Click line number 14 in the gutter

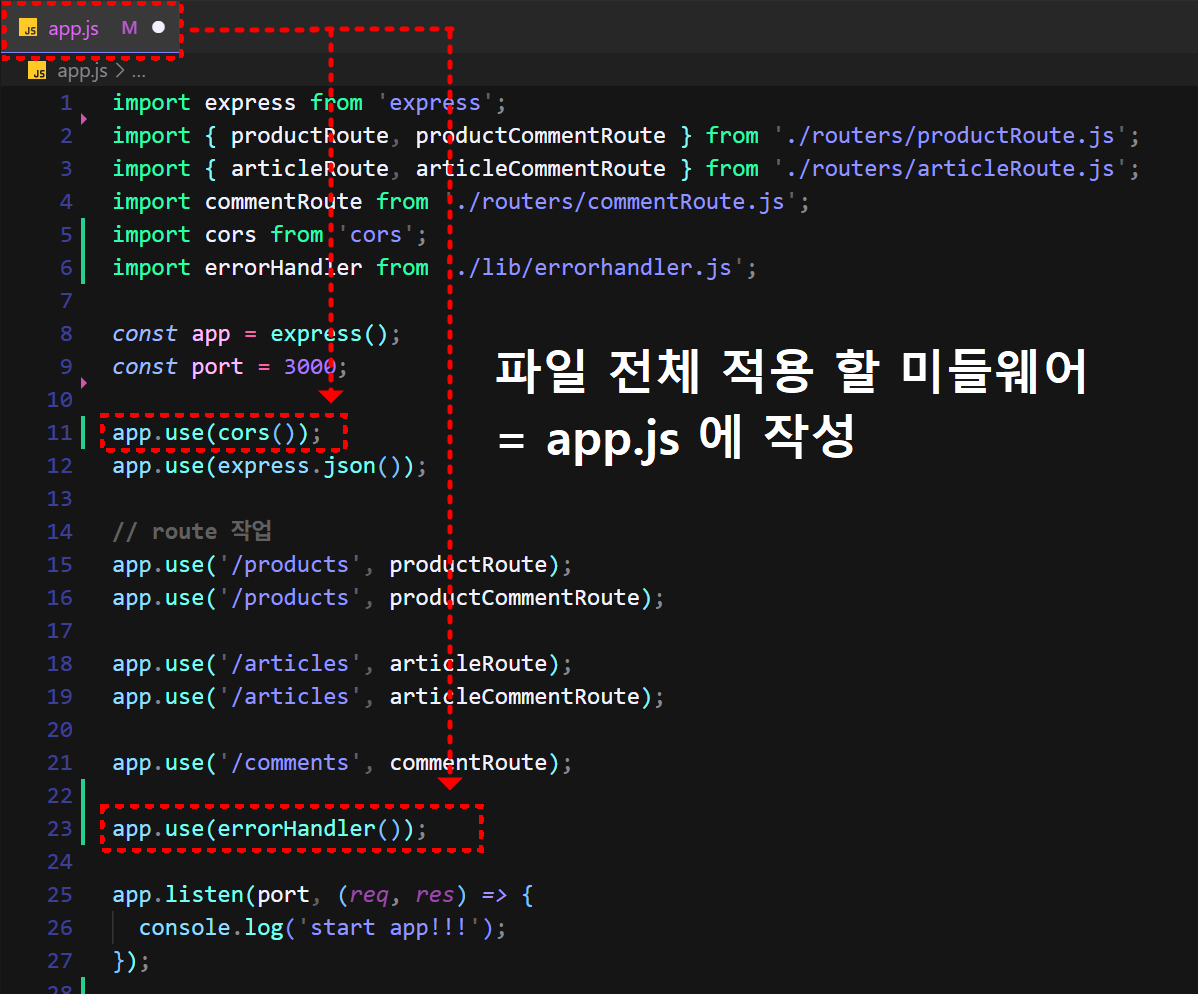point(60,532)
